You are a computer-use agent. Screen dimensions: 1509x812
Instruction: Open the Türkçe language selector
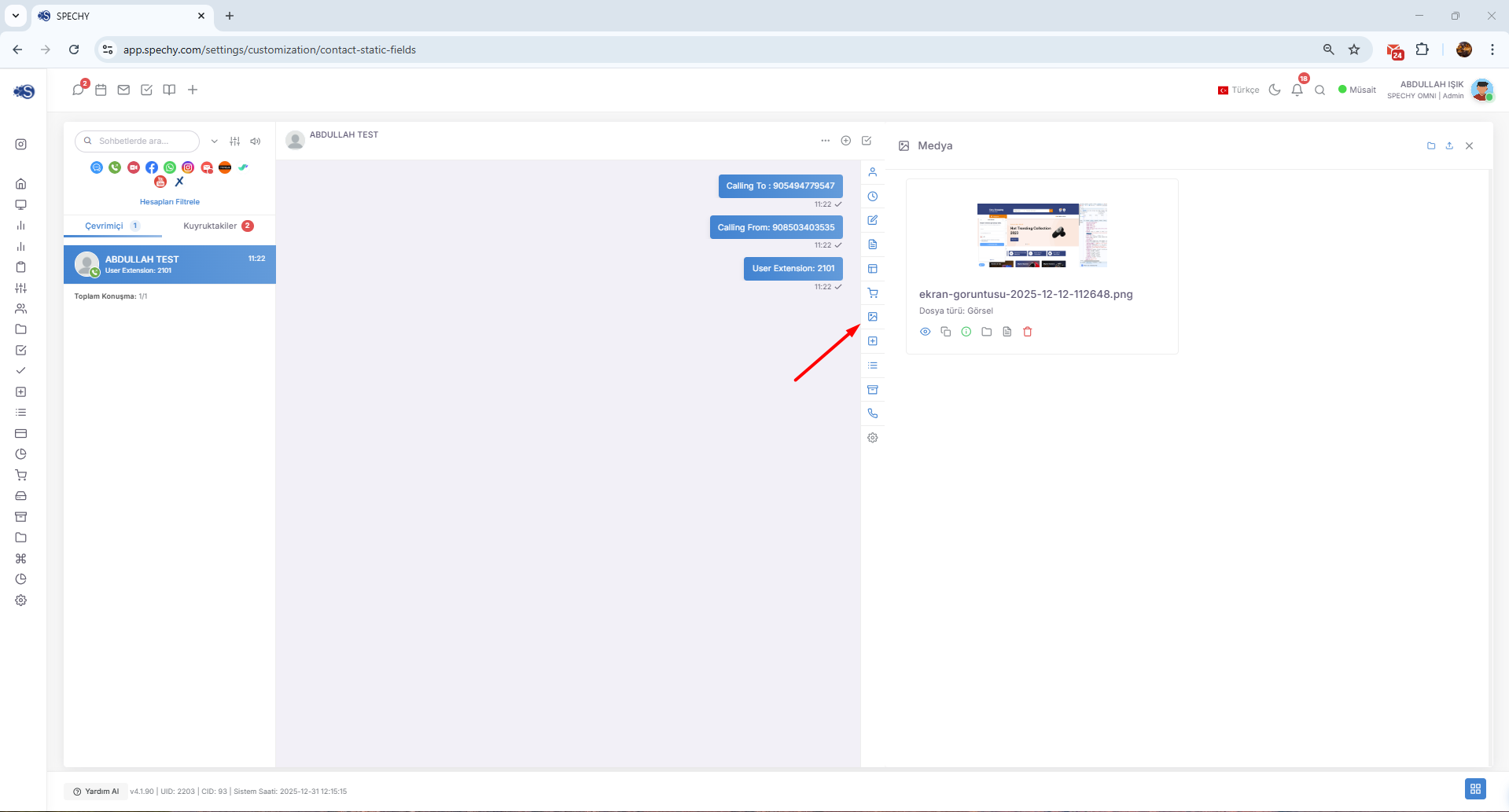click(x=1238, y=90)
